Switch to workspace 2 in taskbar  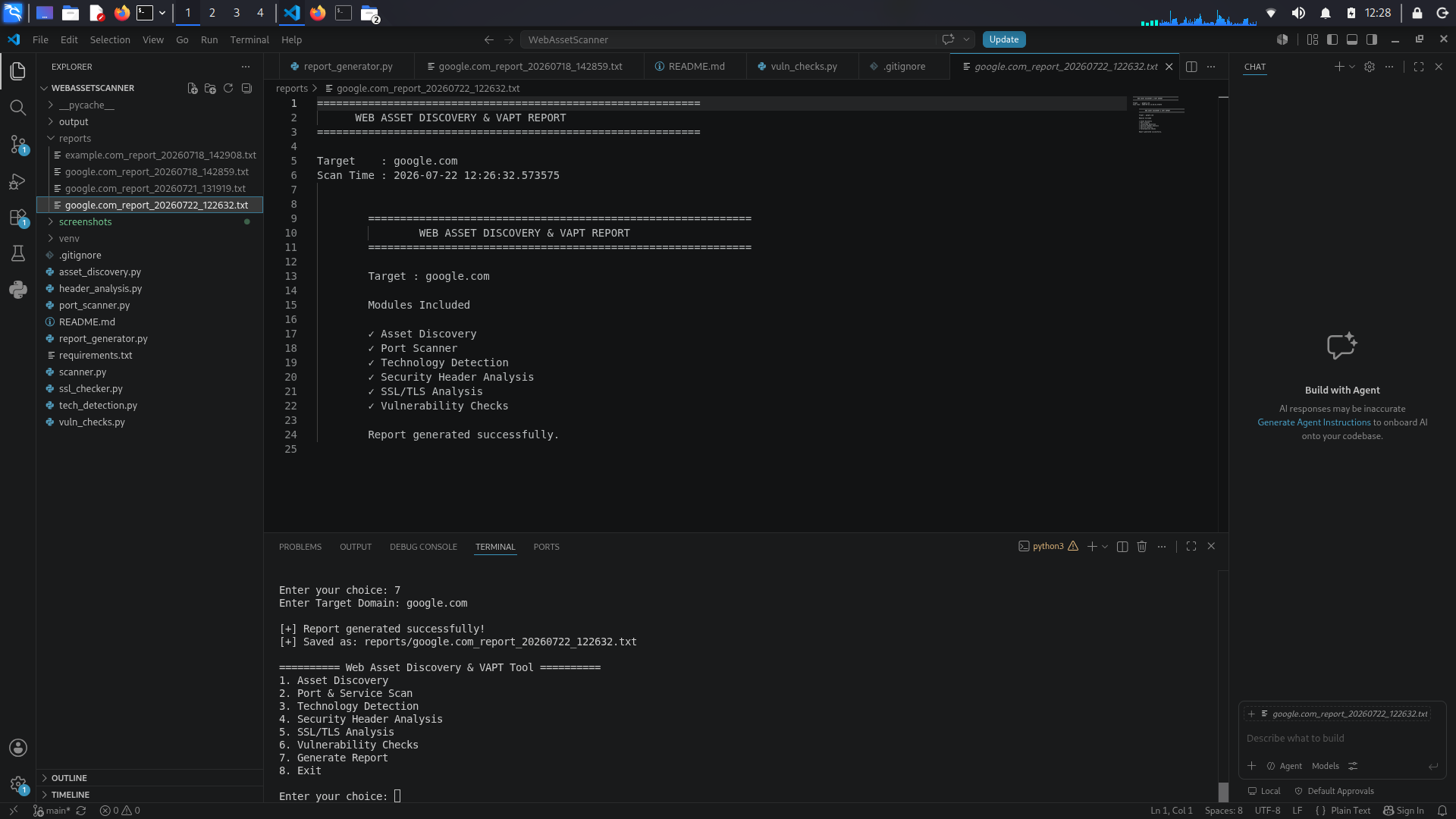click(x=212, y=13)
